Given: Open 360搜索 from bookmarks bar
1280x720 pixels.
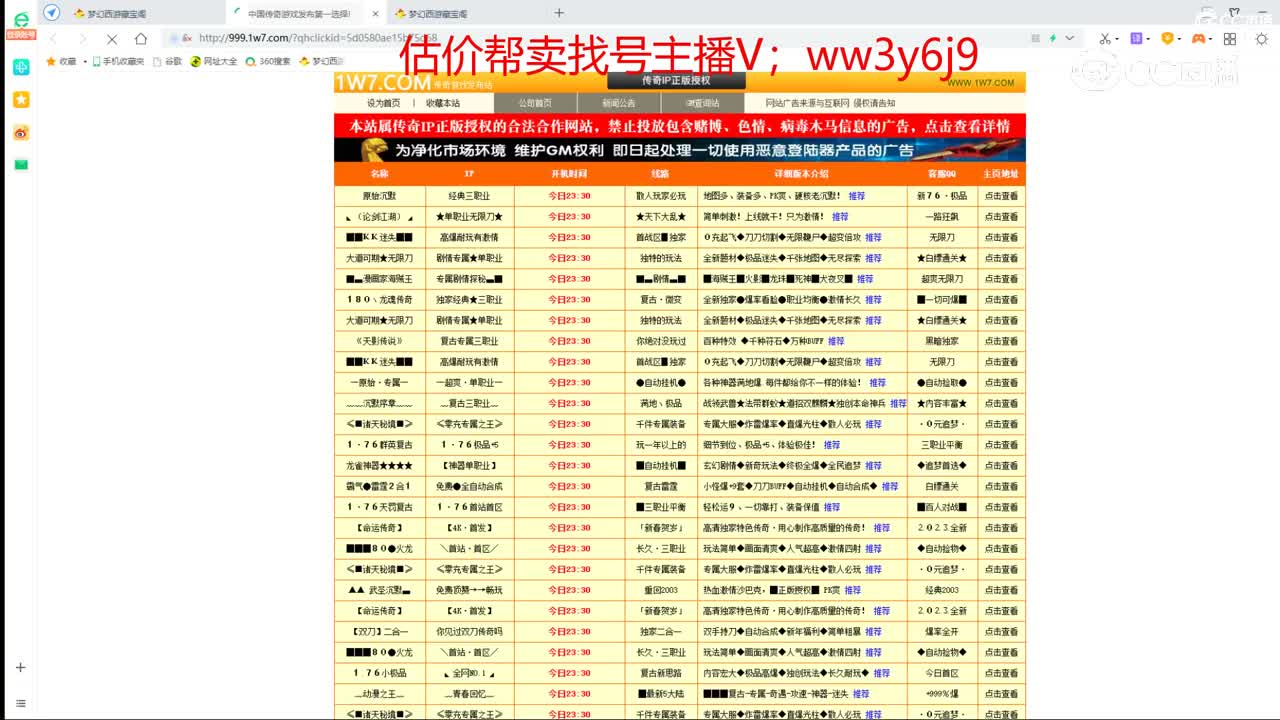Looking at the screenshot, I should [274, 60].
